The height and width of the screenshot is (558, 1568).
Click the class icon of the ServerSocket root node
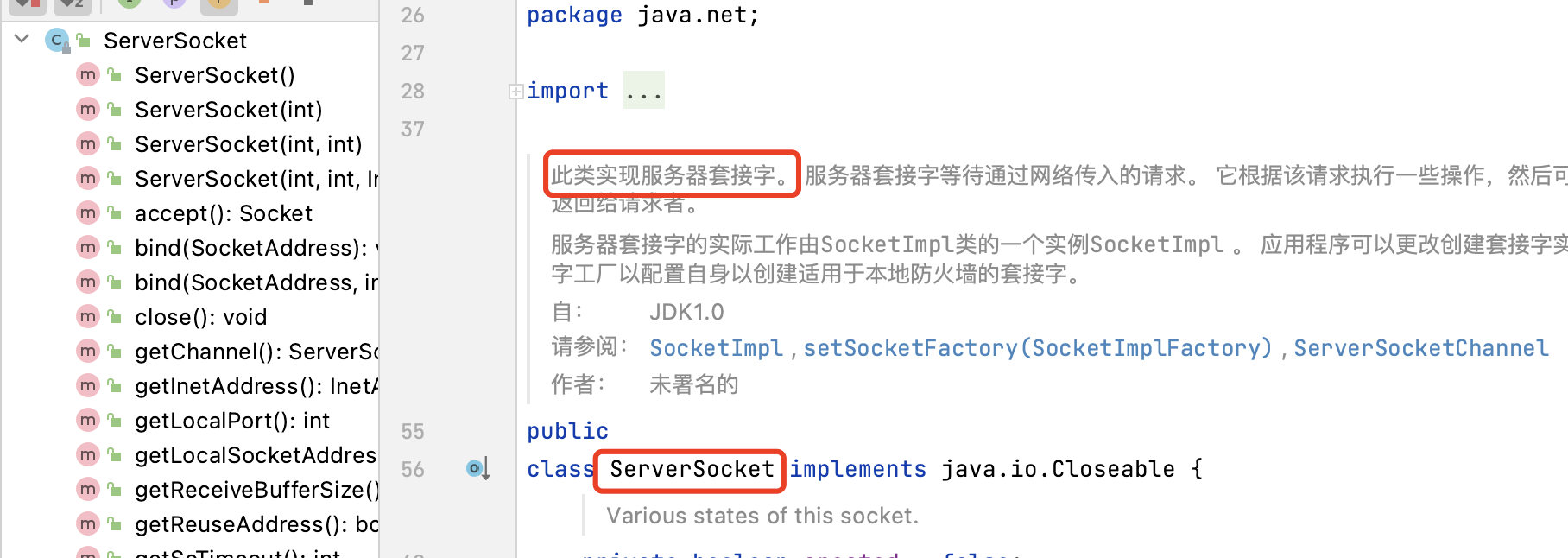click(x=57, y=40)
